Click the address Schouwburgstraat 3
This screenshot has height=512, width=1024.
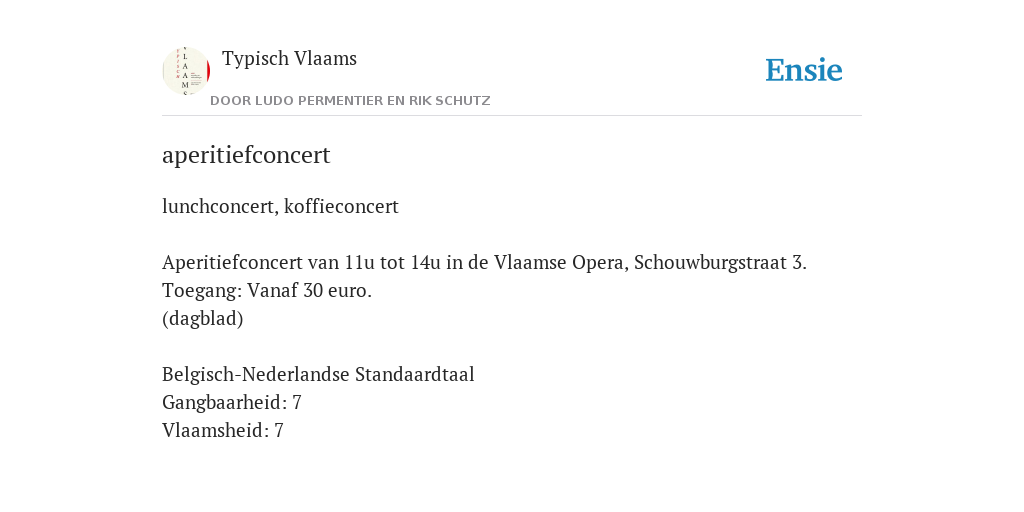click(719, 263)
